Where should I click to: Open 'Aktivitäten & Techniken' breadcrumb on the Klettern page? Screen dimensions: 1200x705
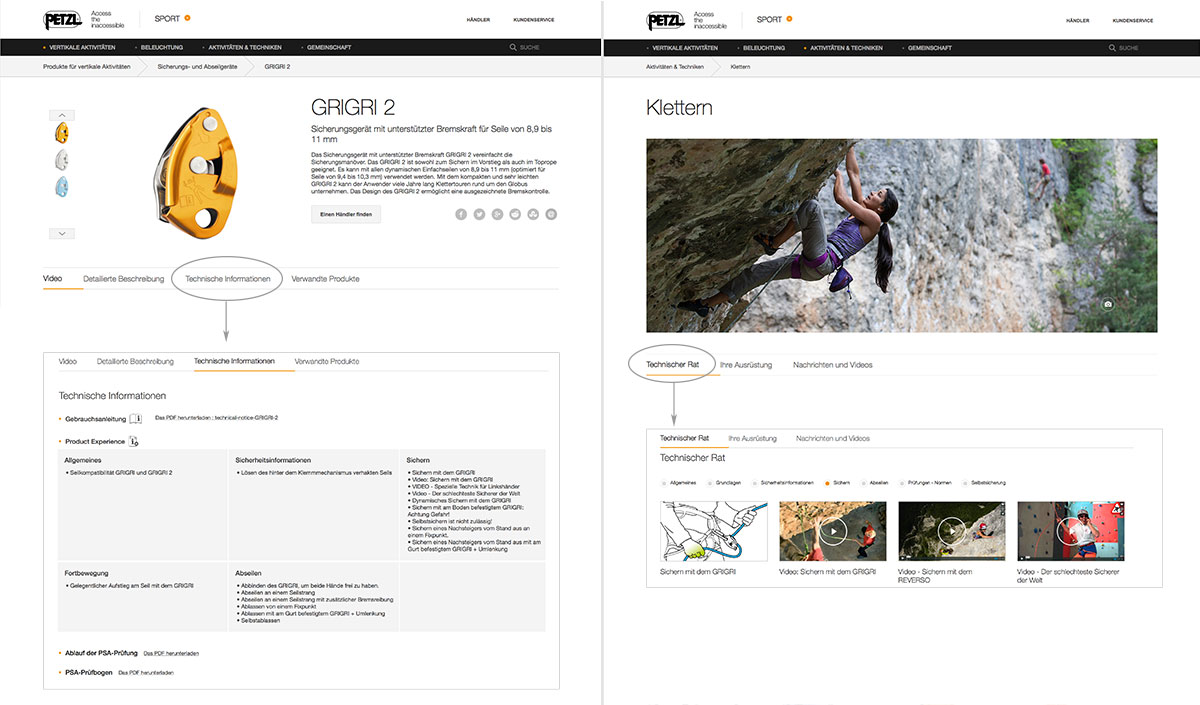pyautogui.click(x=675, y=66)
